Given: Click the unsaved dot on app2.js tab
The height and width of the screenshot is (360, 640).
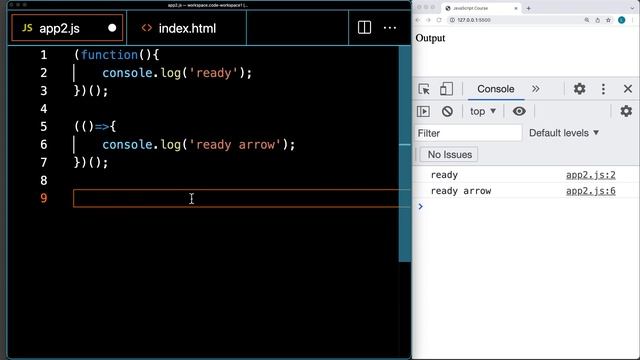Looking at the screenshot, I should (x=112, y=28).
